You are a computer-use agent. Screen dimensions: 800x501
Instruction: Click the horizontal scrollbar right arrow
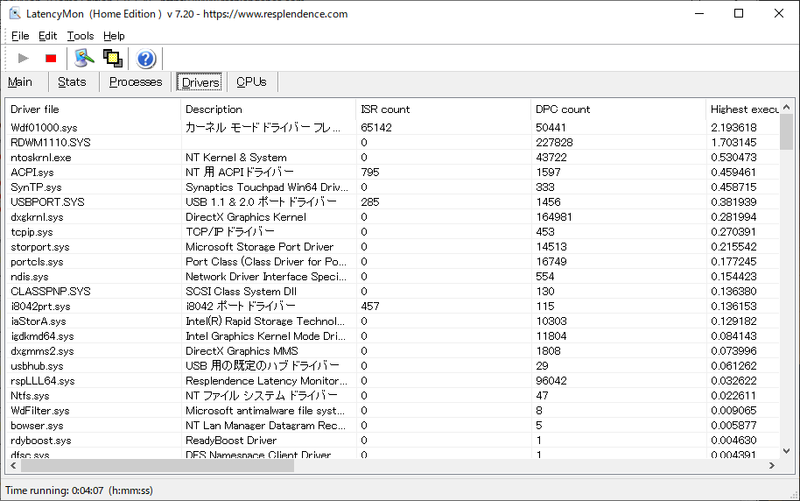(771, 465)
